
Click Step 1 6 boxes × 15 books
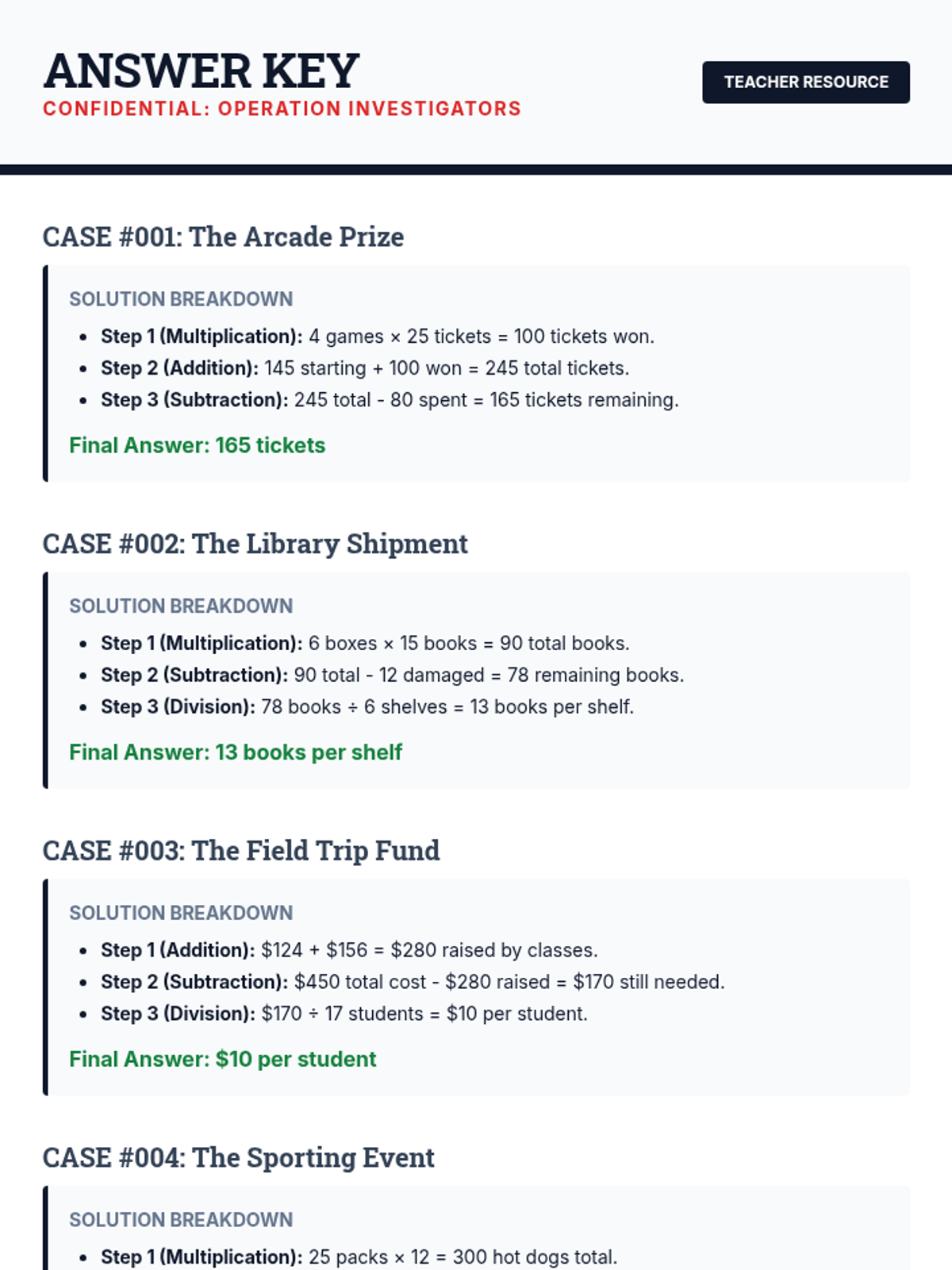365,644
